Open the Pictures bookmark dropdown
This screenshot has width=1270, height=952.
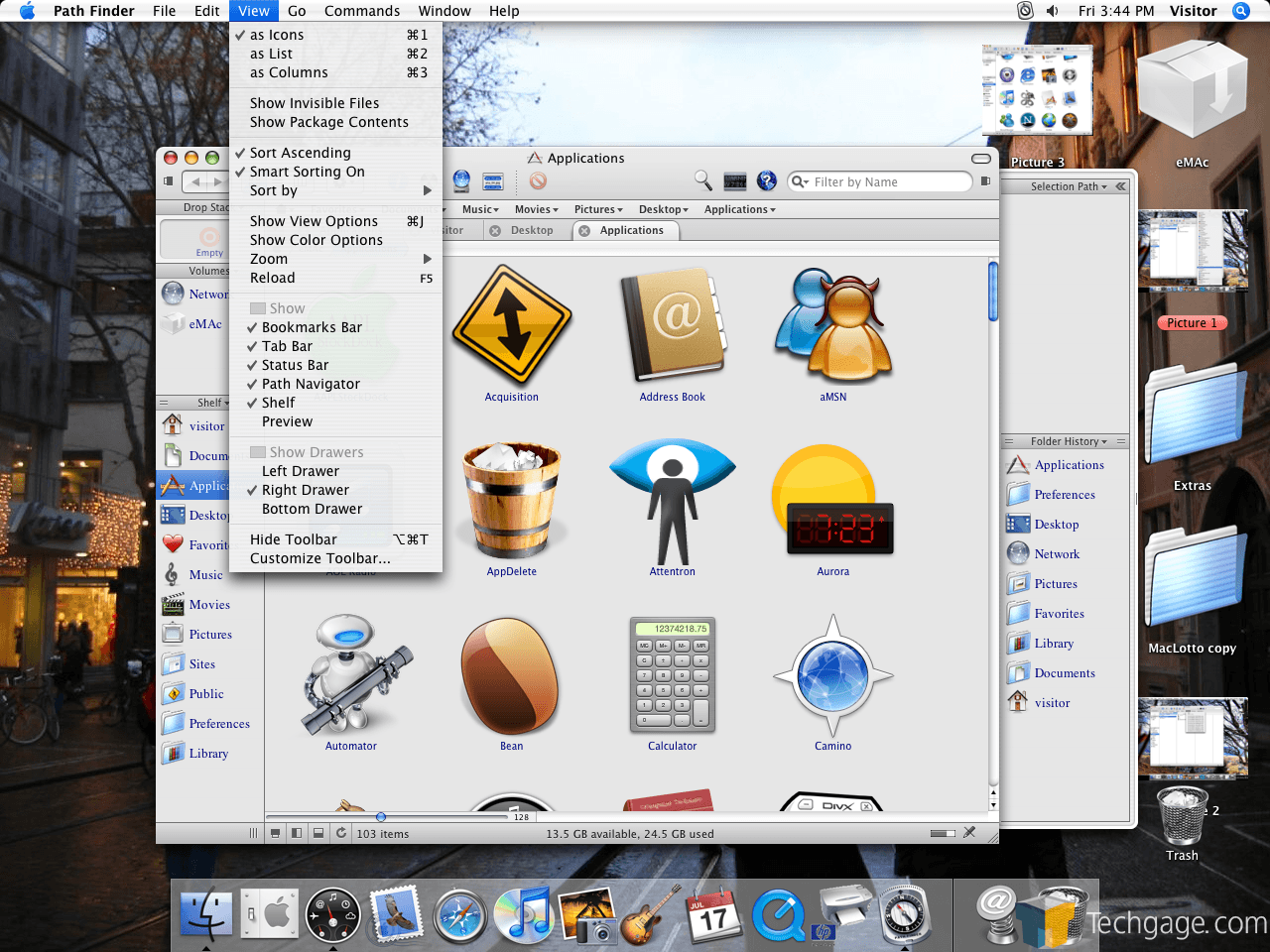(598, 209)
